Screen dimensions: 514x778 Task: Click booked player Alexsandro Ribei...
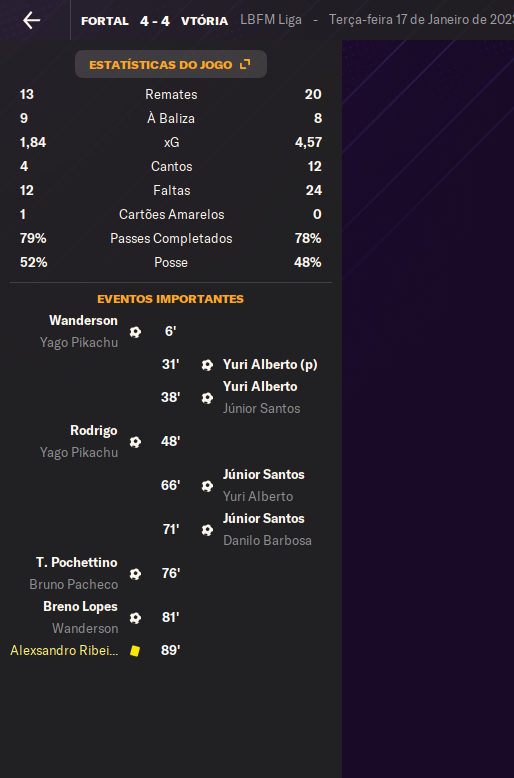[x=64, y=650]
